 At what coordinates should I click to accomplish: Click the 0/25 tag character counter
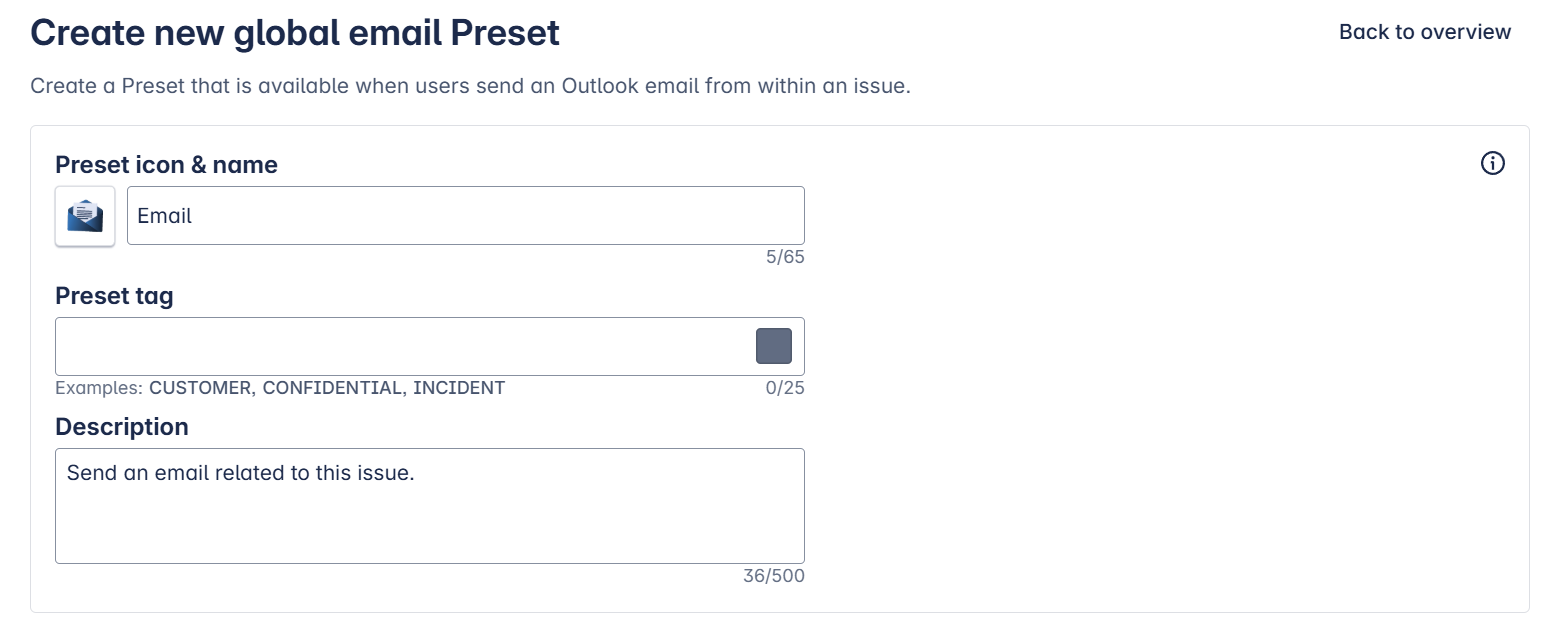click(785, 388)
